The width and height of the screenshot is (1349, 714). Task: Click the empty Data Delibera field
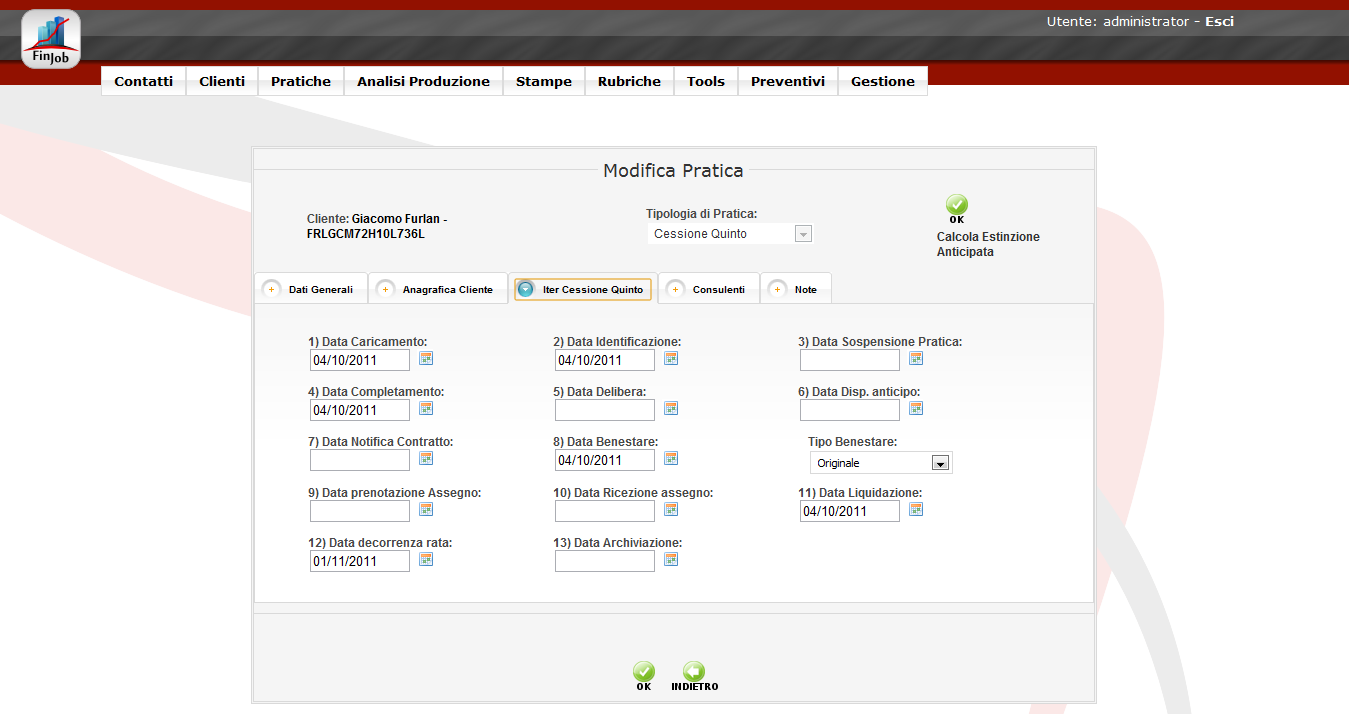click(605, 410)
